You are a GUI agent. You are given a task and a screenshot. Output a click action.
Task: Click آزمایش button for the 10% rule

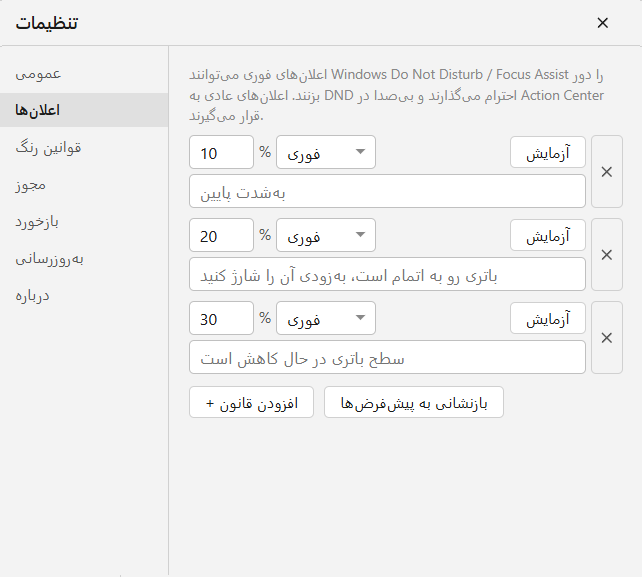[548, 153]
